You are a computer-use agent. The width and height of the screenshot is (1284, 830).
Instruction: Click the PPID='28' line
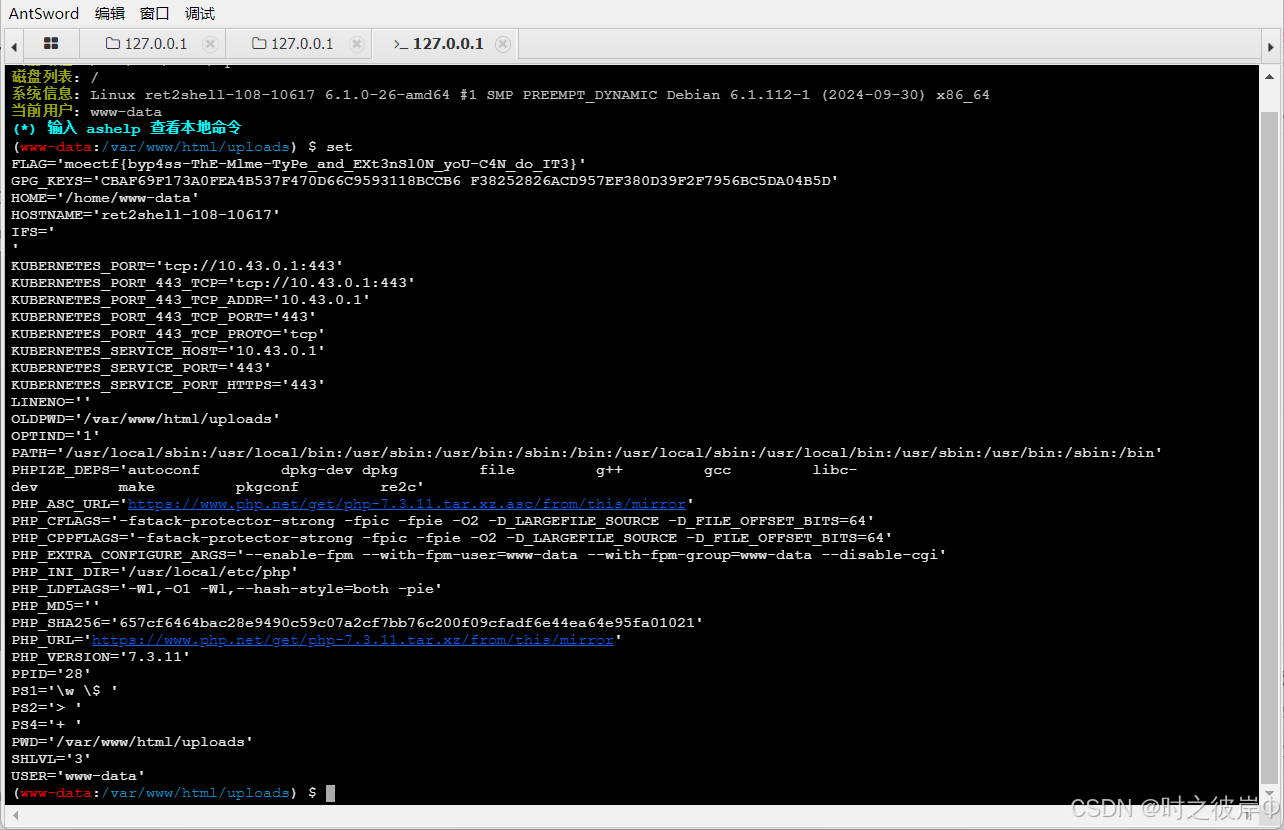pos(51,674)
